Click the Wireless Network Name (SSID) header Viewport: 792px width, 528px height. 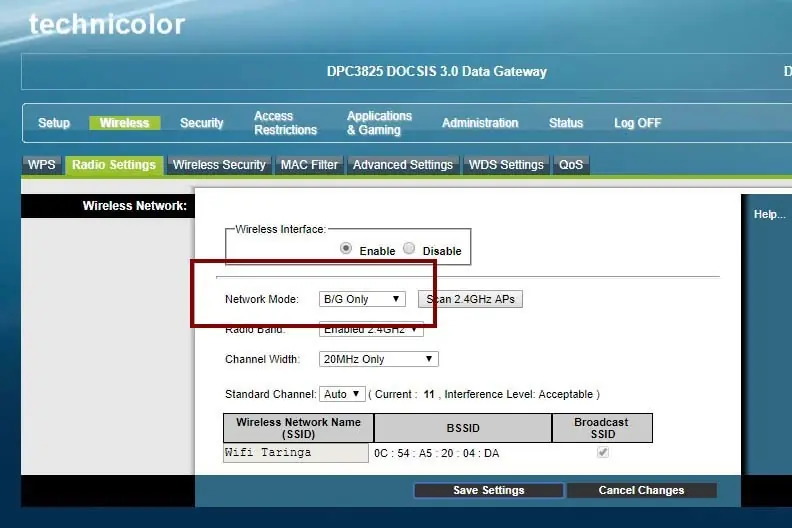click(299, 428)
